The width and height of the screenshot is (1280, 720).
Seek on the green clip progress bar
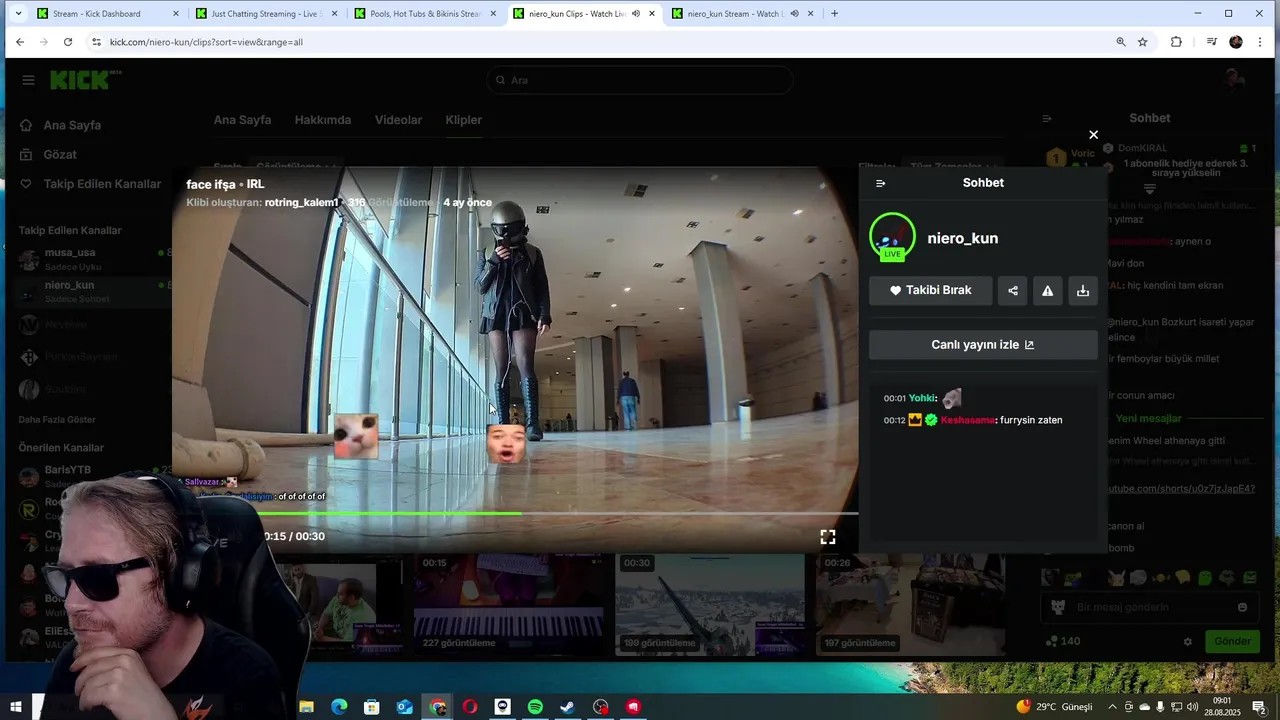pos(515,513)
